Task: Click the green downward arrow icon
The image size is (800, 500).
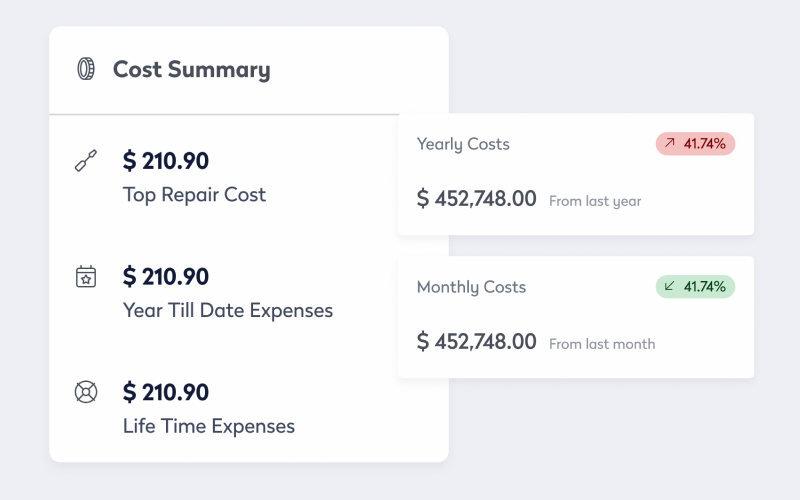Action: point(669,286)
